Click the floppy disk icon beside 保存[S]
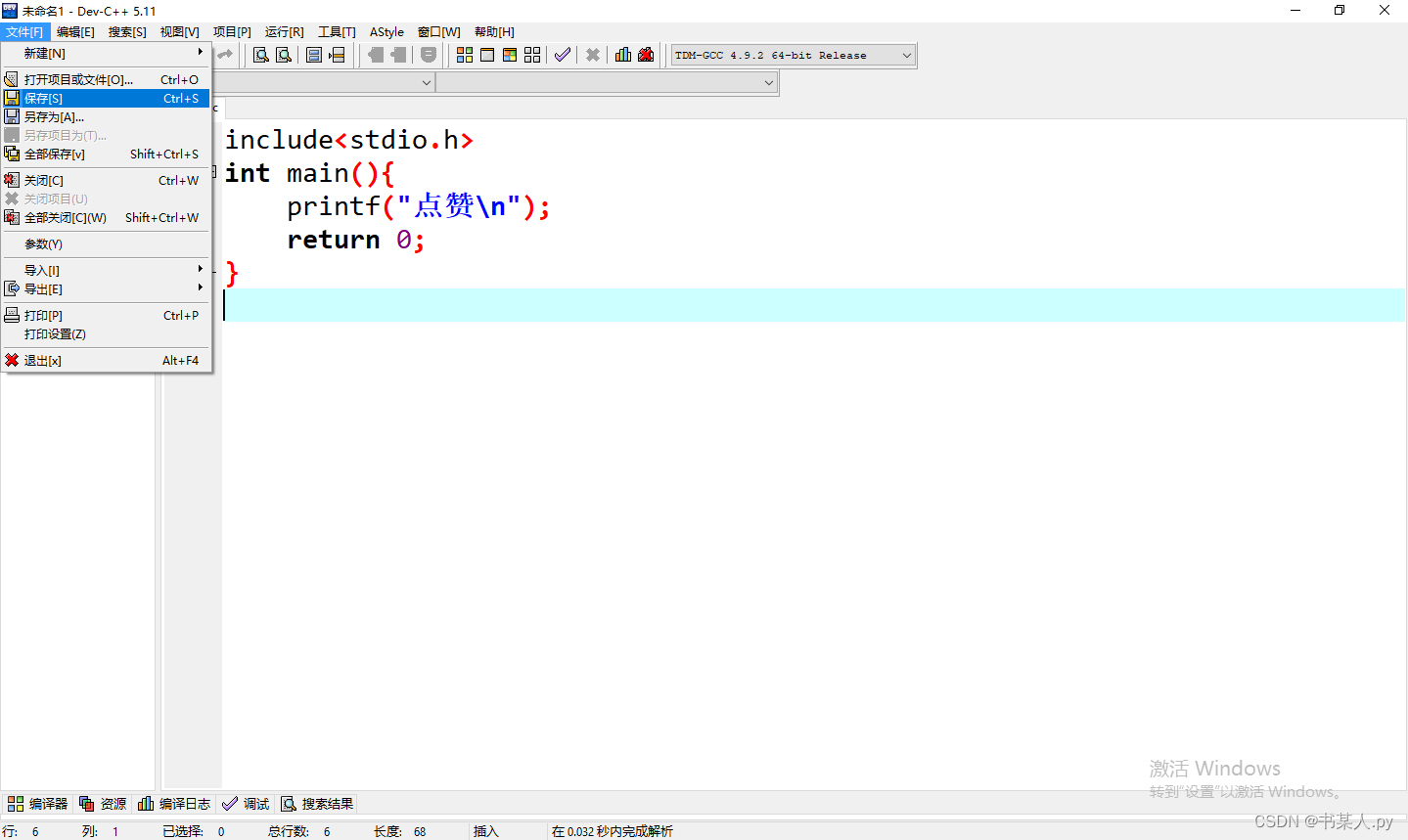Screen dimensions: 1408x840 [12, 98]
